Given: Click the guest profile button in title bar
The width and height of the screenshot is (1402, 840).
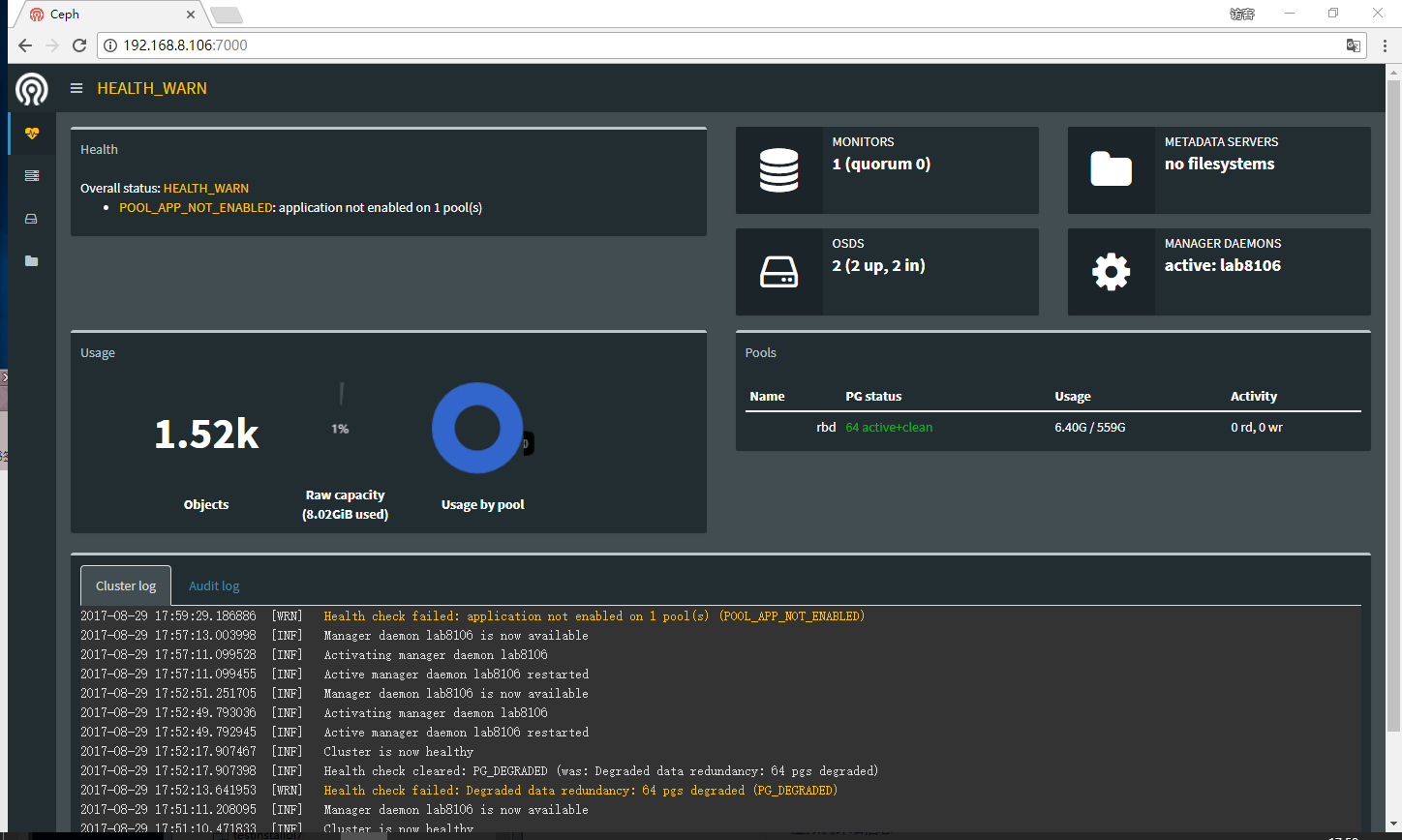Looking at the screenshot, I should 1242,14.
